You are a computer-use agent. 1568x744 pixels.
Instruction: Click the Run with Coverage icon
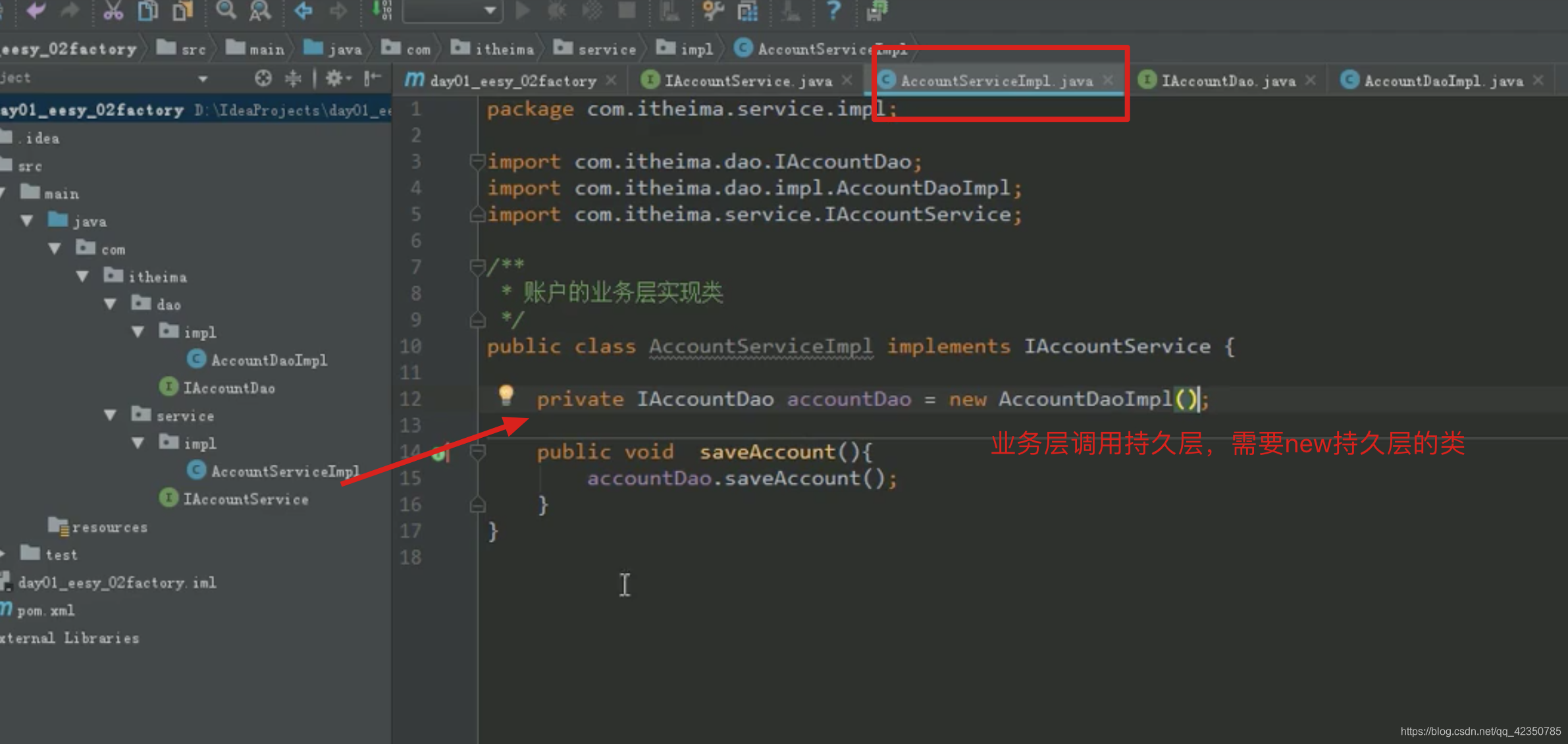[x=592, y=10]
